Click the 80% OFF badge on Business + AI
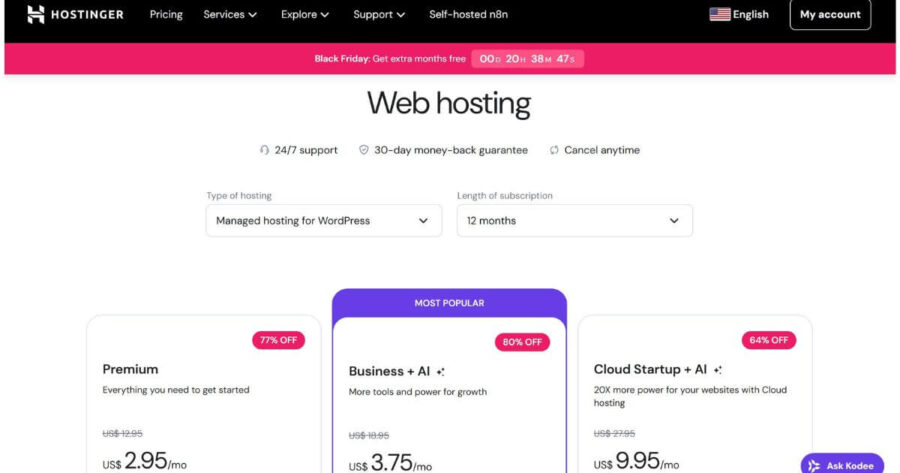 [522, 342]
